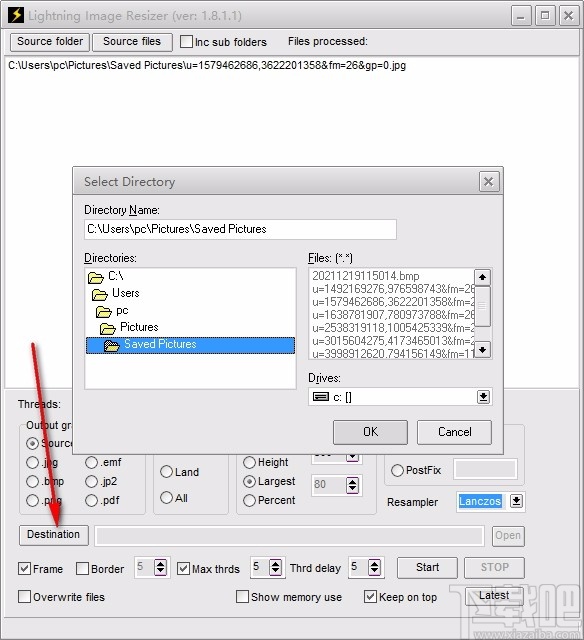584x640 pixels.
Task: Select the Saved Pictures folder
Action: coord(190,345)
